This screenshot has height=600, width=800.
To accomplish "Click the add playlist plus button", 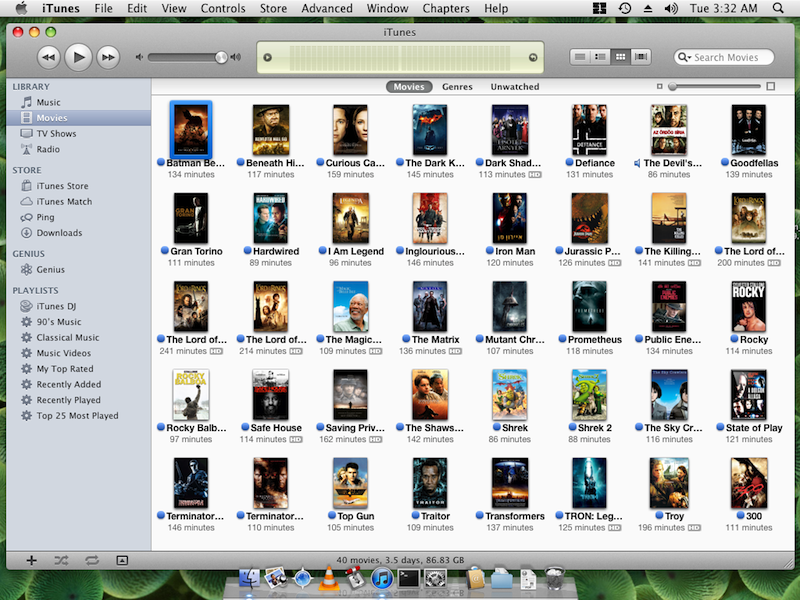I will (x=32, y=560).
